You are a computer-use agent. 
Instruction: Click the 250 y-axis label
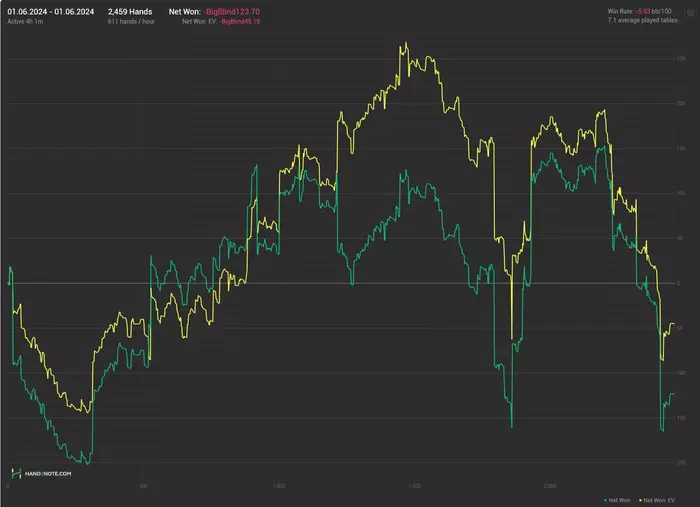coord(681,58)
